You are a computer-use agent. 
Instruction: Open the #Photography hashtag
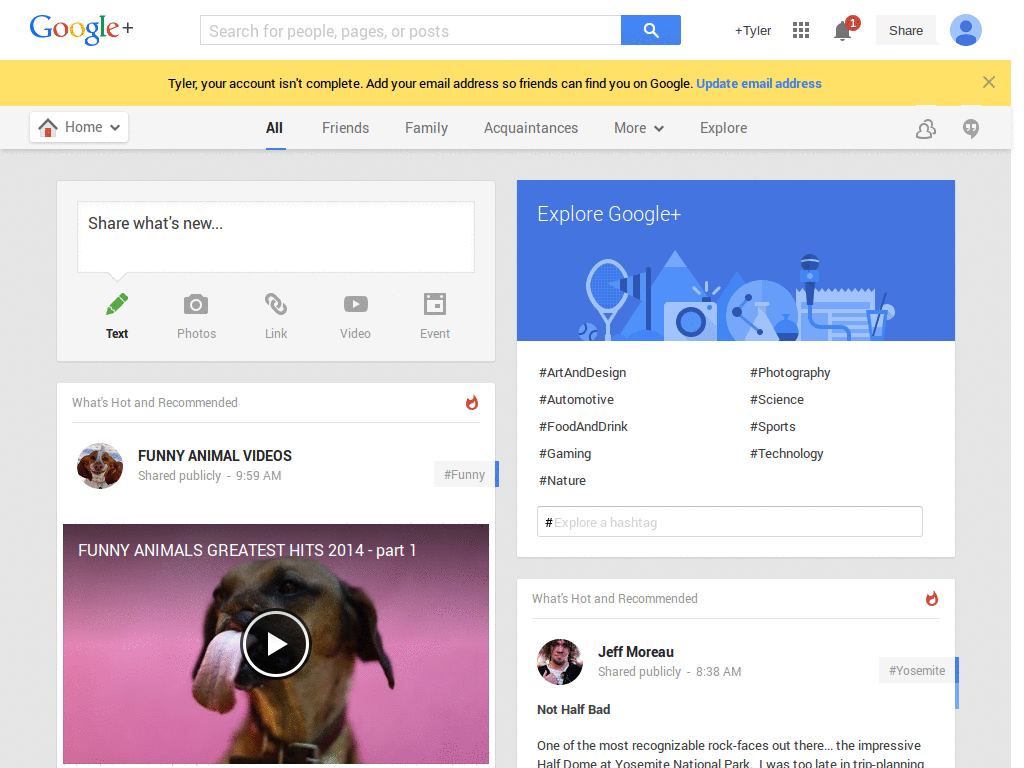pos(790,373)
